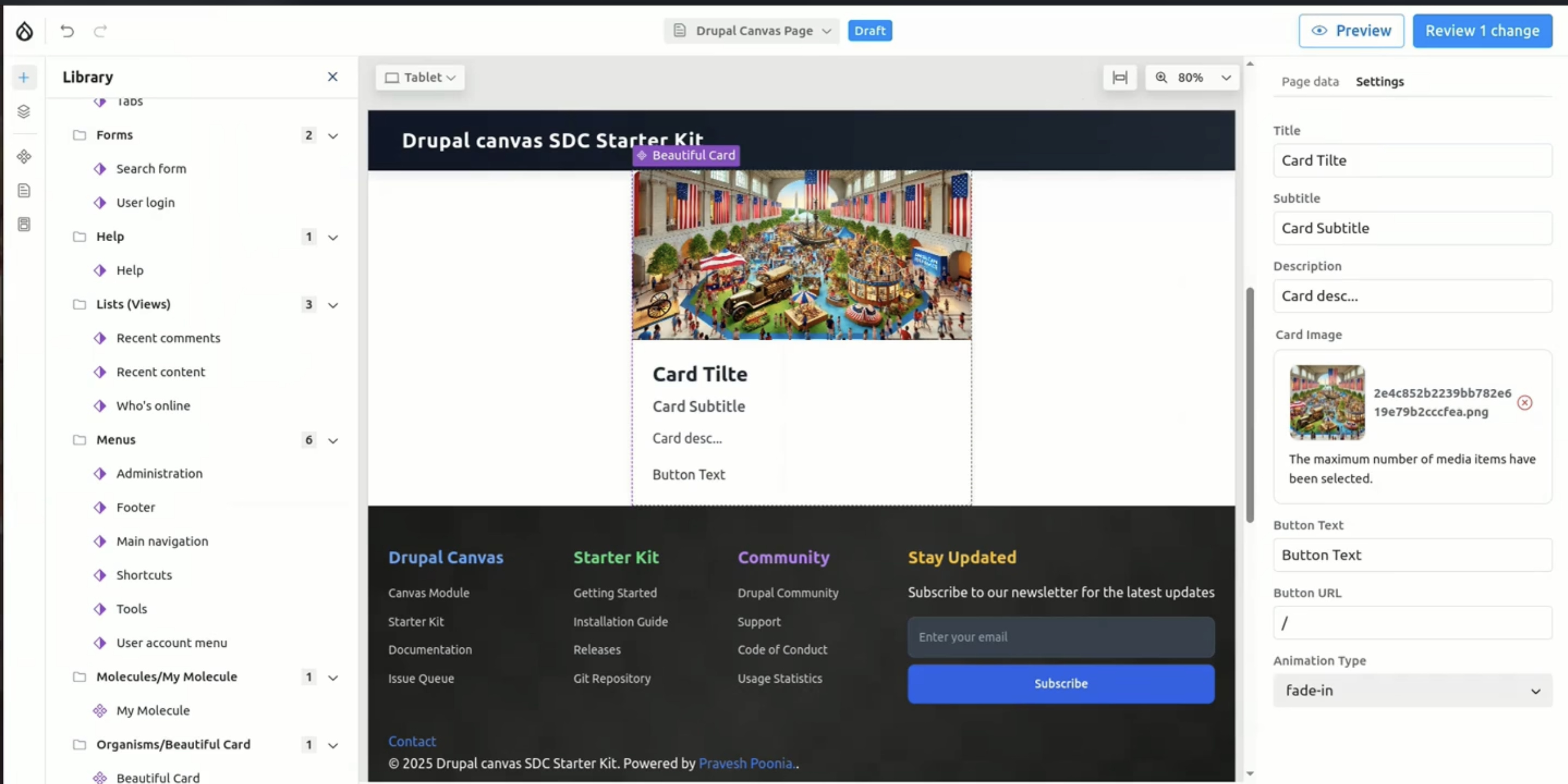
Task: Collapse the Menus category chevron
Action: 333,440
